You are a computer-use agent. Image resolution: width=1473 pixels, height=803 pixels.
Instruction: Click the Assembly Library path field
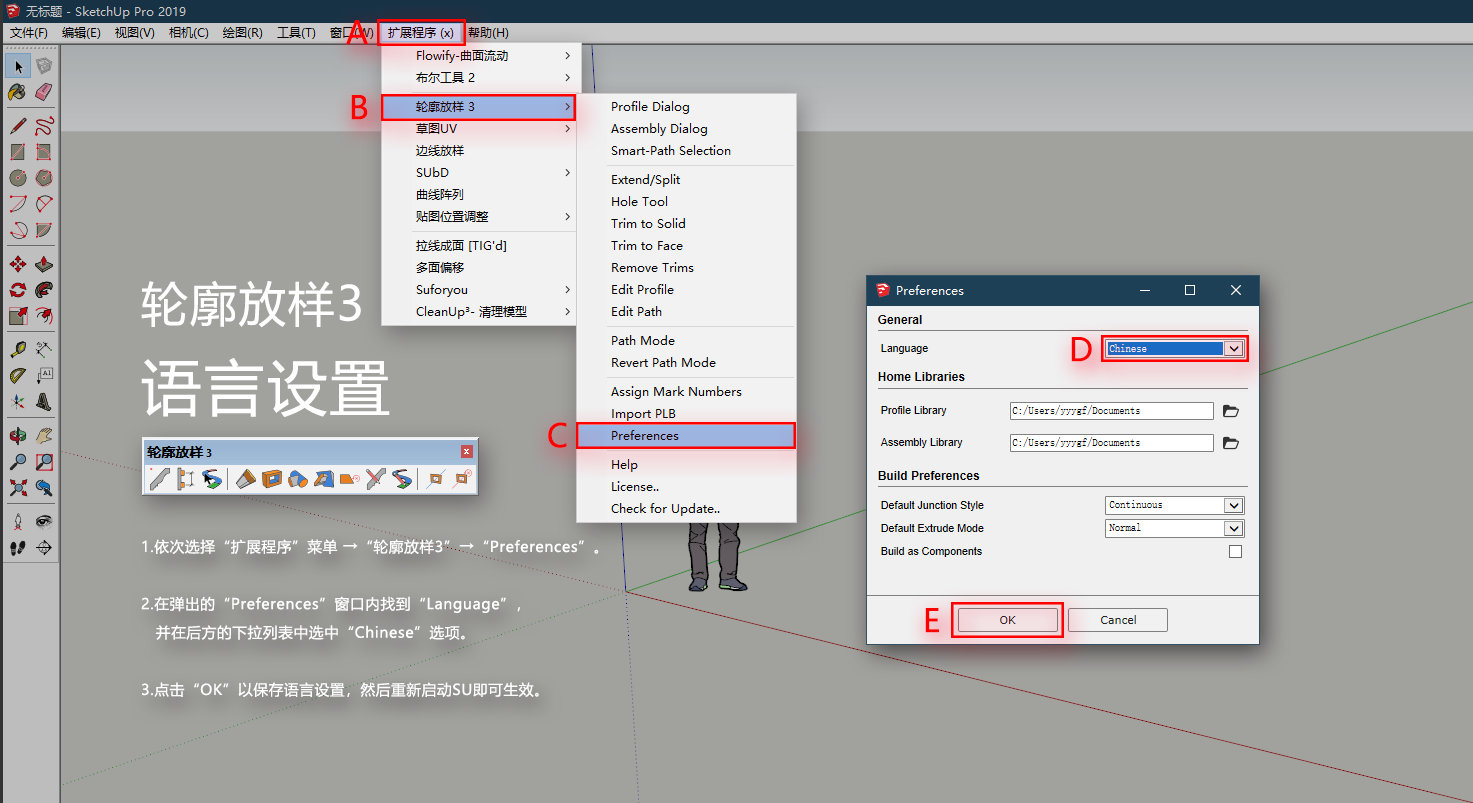(1112, 443)
